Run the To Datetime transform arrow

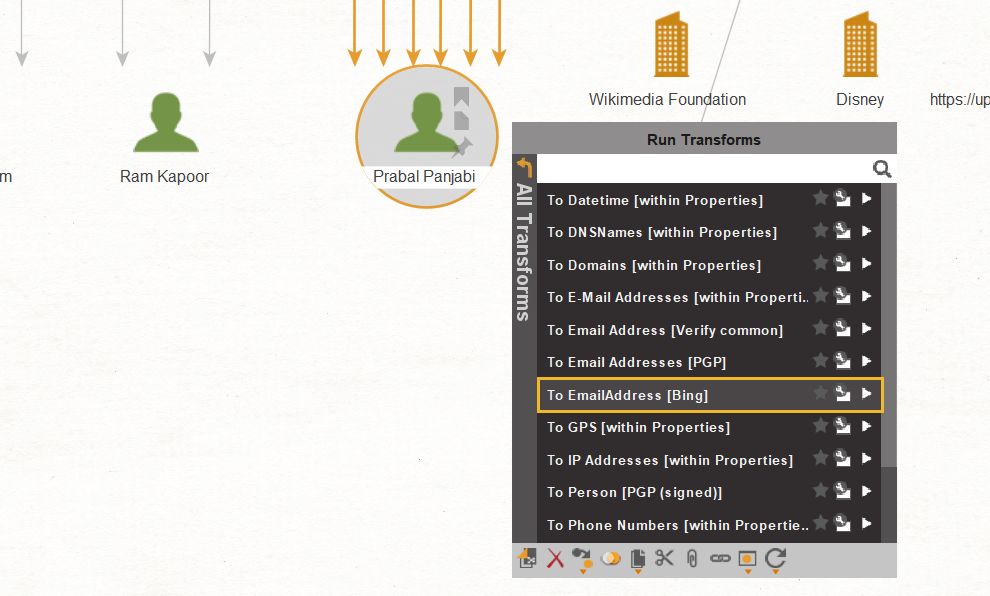(867, 199)
